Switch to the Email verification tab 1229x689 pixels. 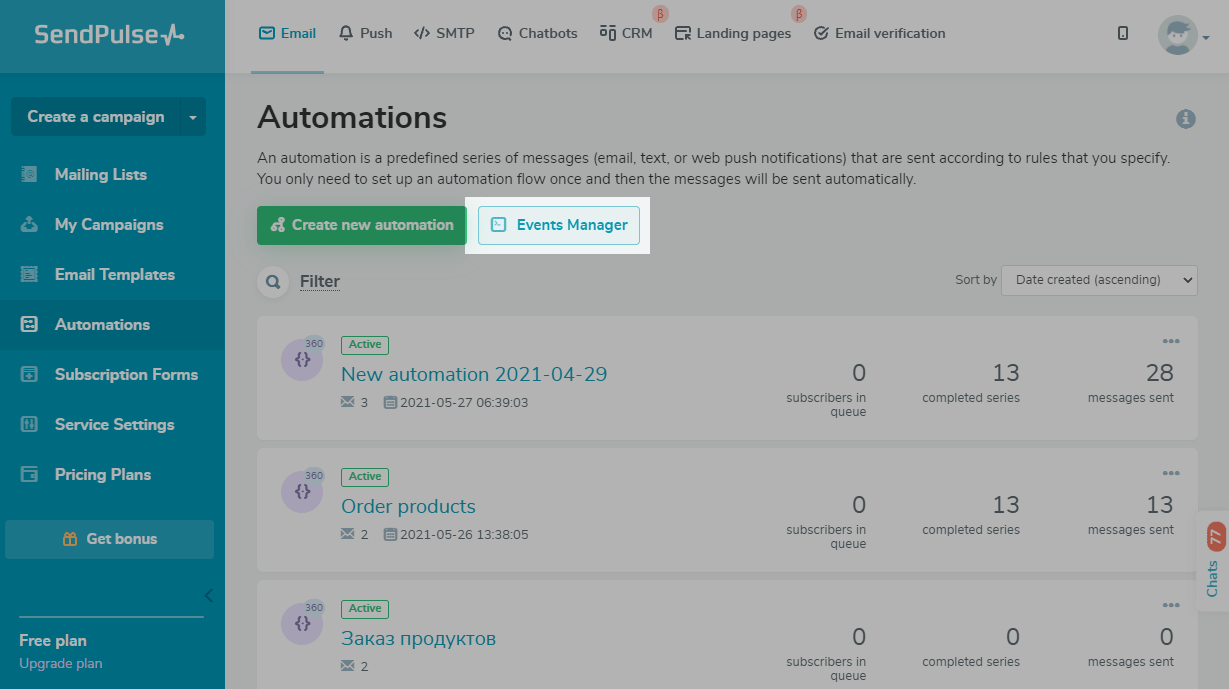tap(879, 33)
